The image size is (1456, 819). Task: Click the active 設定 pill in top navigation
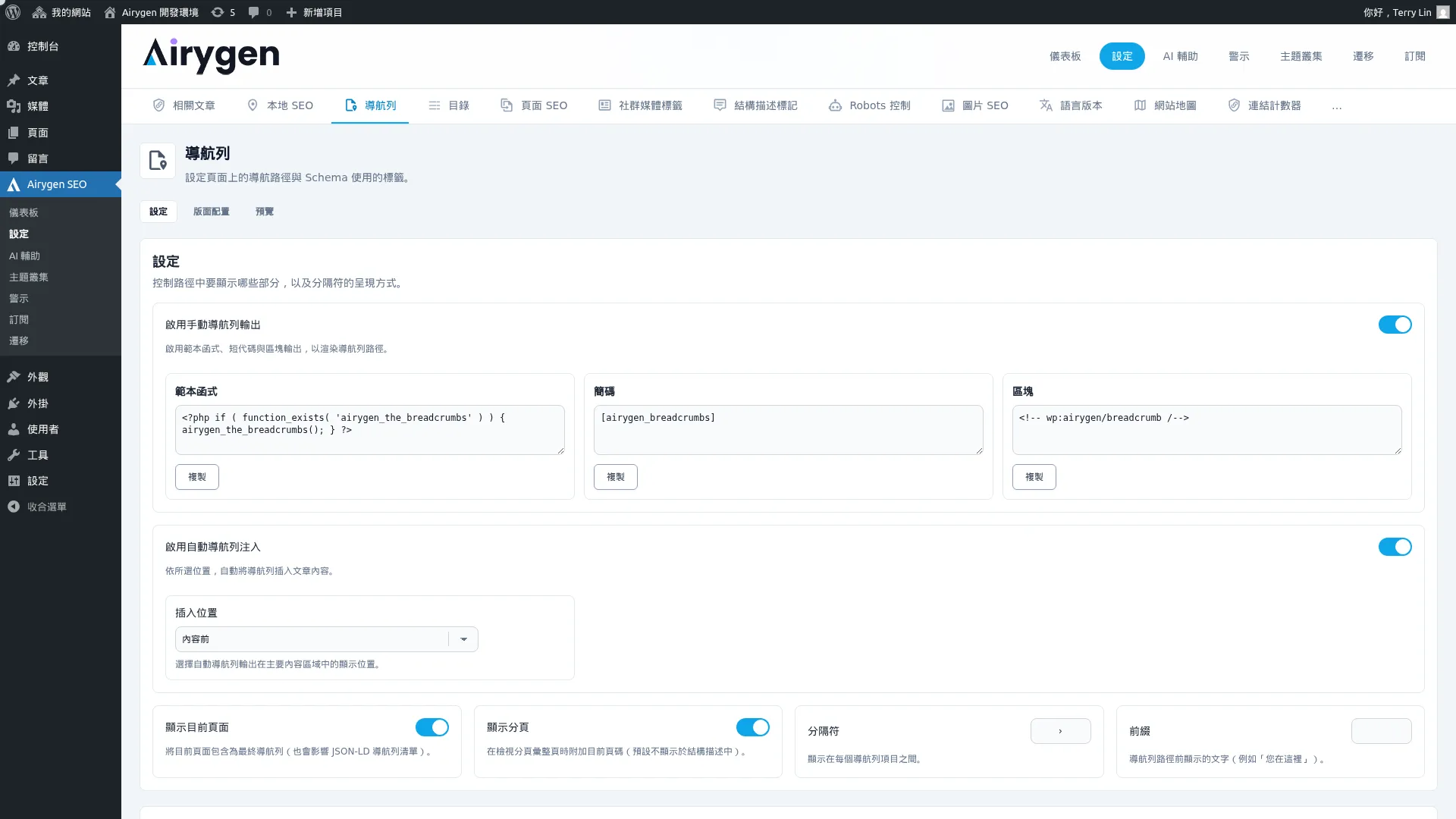click(x=1122, y=56)
